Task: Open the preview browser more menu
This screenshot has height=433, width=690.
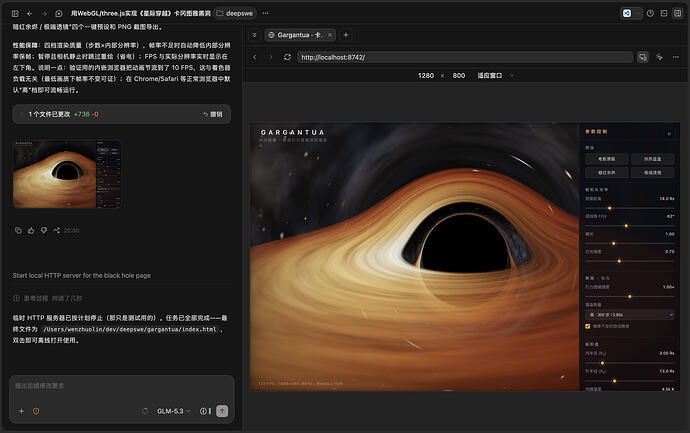Action: pos(676,57)
